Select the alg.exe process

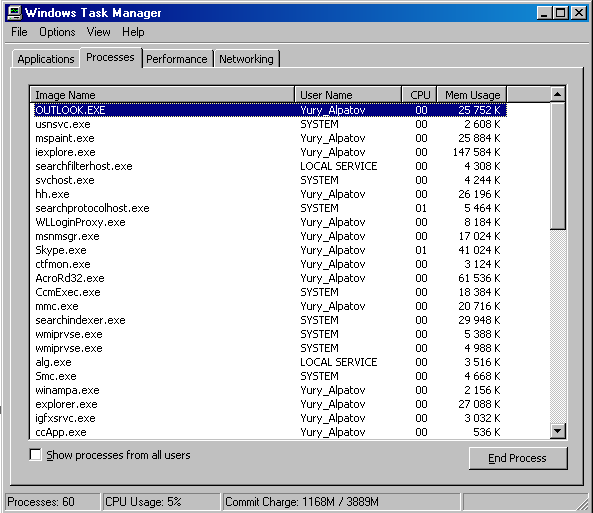tap(270, 362)
